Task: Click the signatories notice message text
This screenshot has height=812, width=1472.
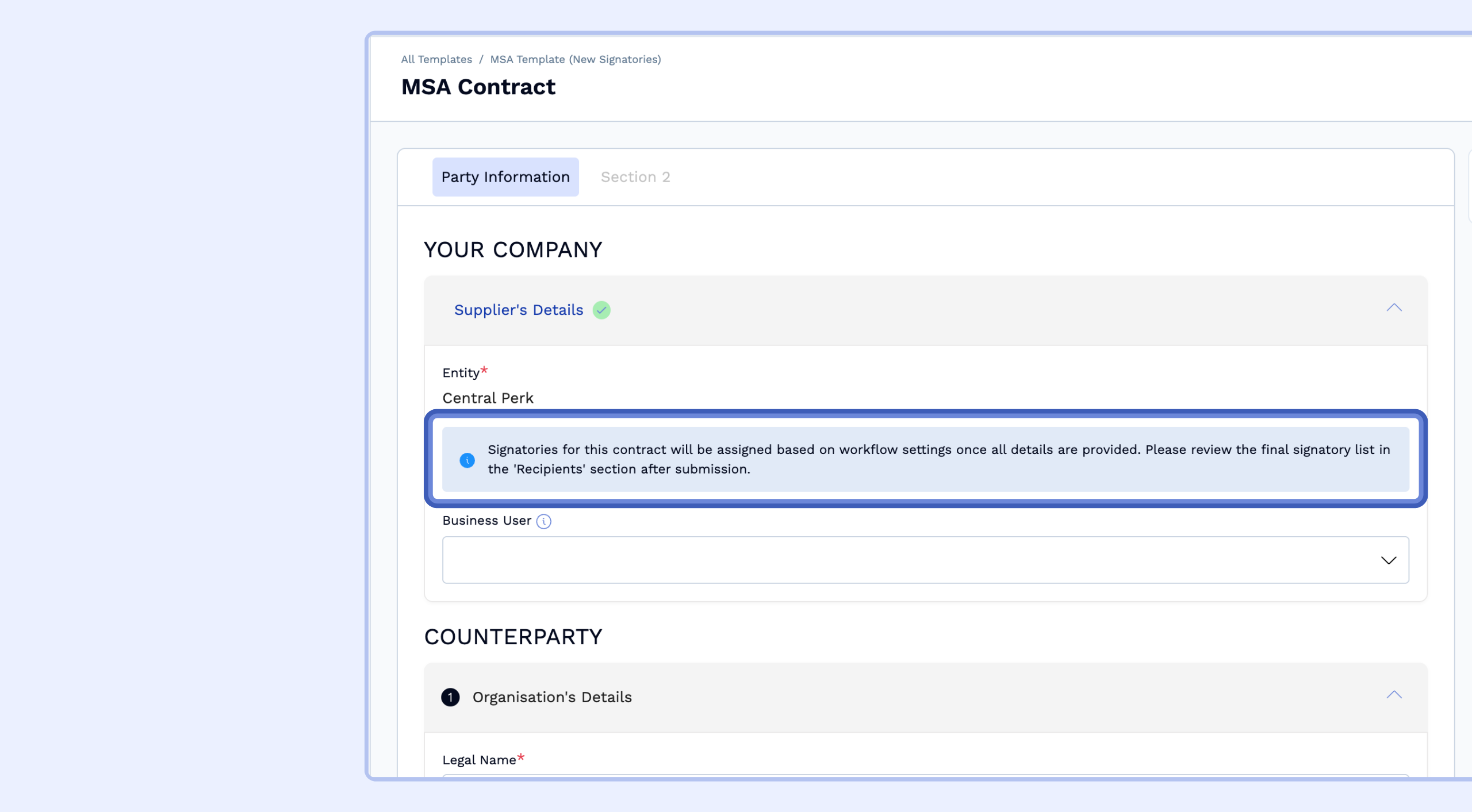Action: tap(937, 459)
